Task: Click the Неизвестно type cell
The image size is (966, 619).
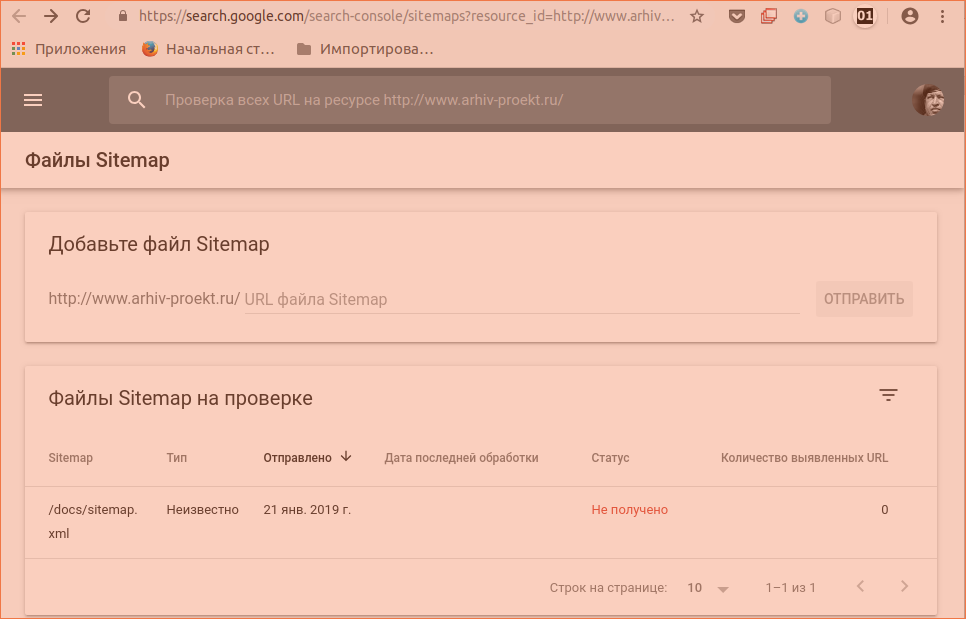Action: pos(202,509)
